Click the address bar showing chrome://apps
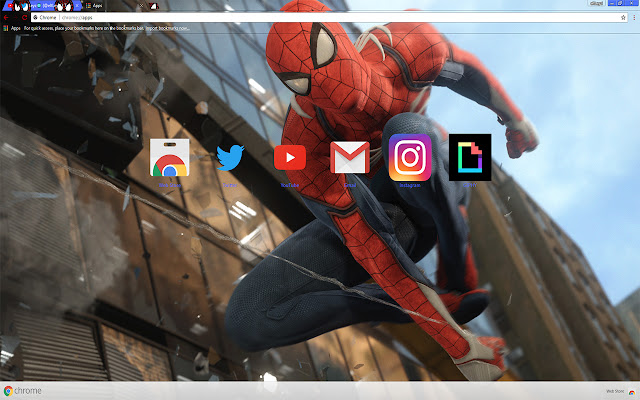640x400 pixels. coord(327,18)
